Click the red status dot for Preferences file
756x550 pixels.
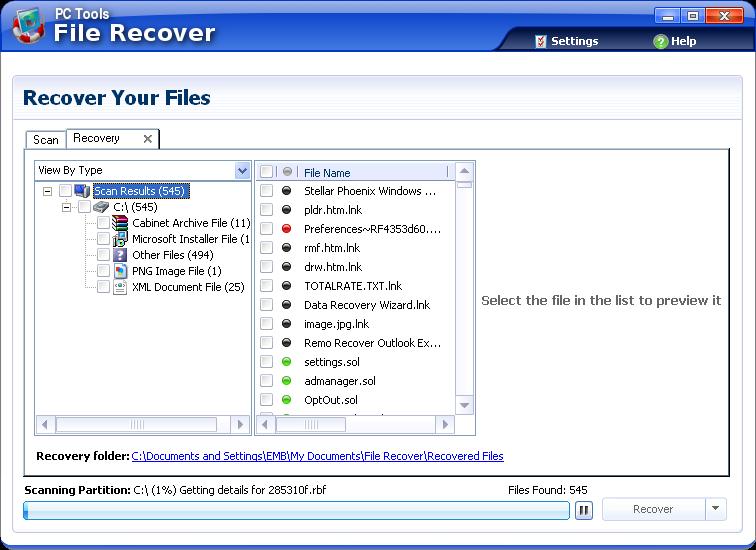coord(286,229)
